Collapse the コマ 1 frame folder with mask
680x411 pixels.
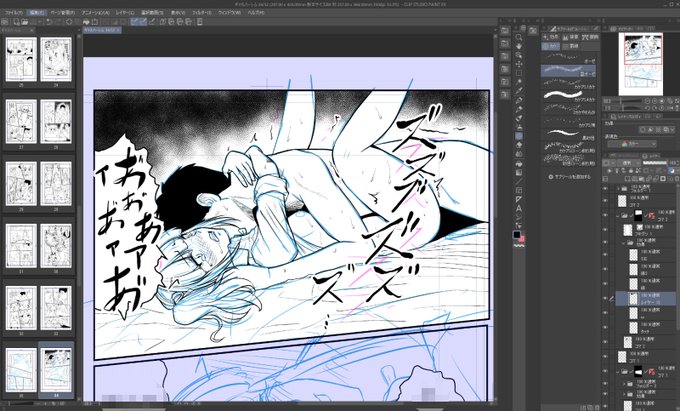tap(618, 372)
